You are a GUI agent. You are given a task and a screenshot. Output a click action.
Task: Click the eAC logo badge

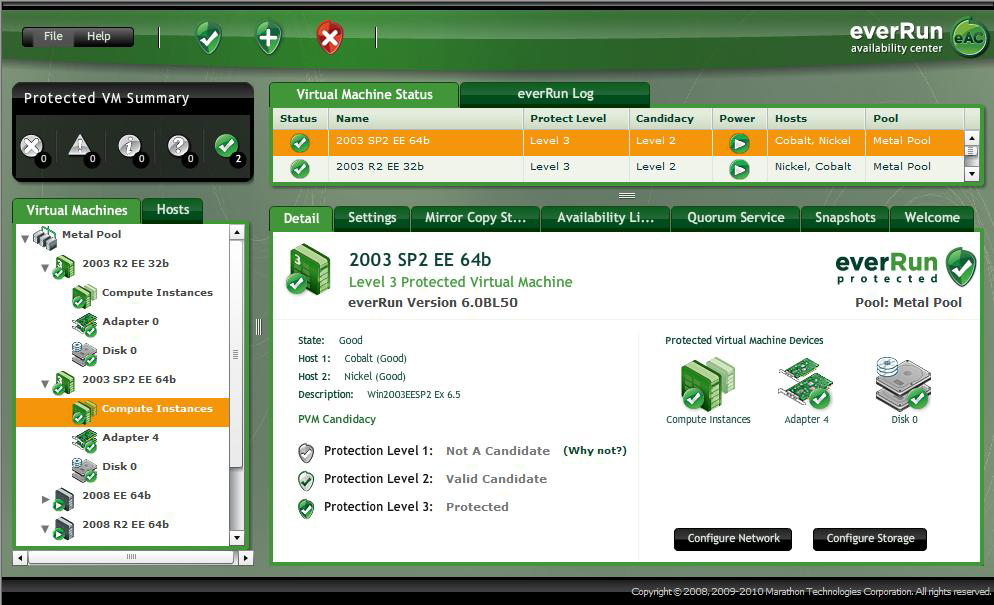[970, 37]
